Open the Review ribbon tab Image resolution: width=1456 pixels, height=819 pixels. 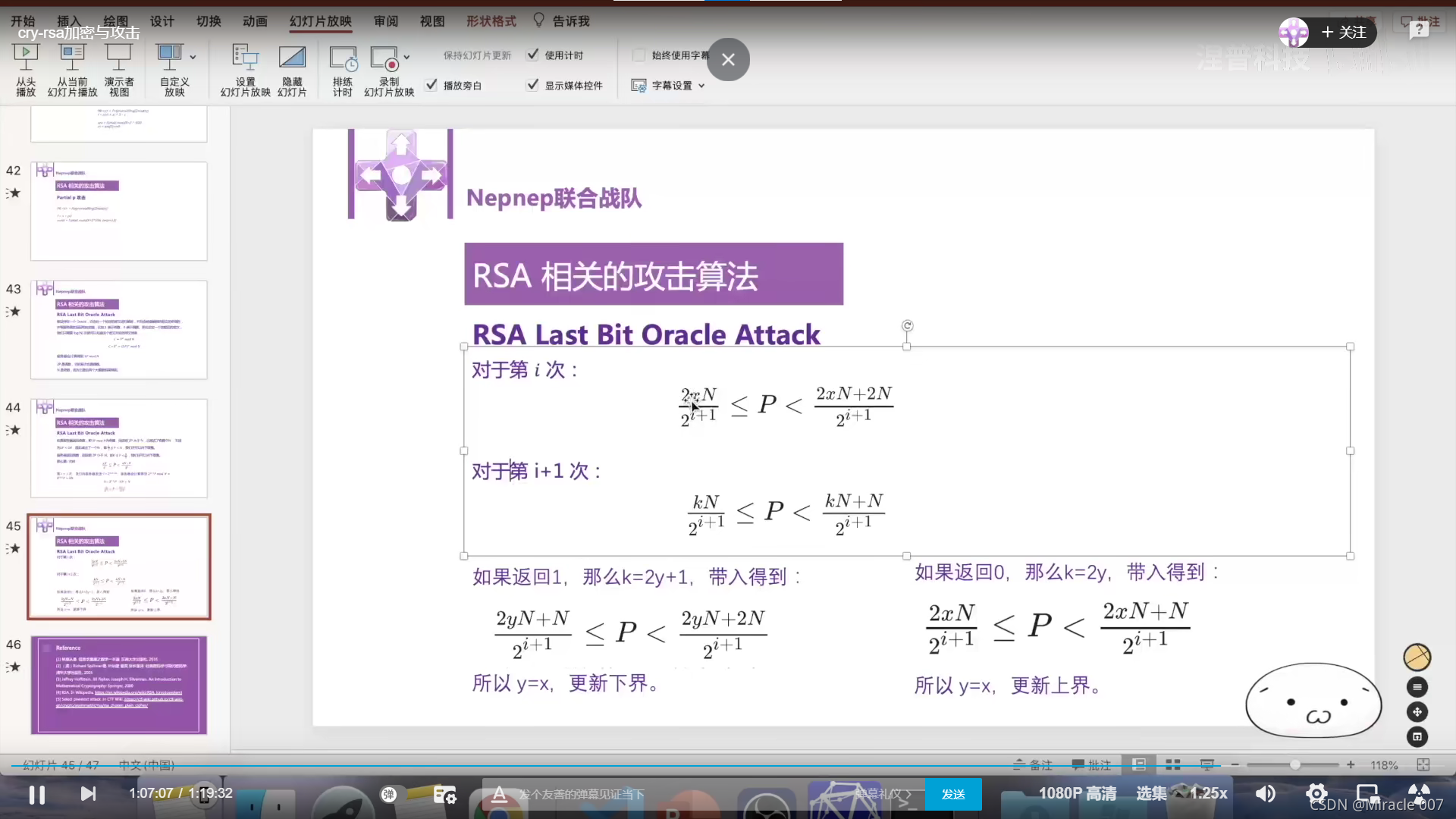385,21
